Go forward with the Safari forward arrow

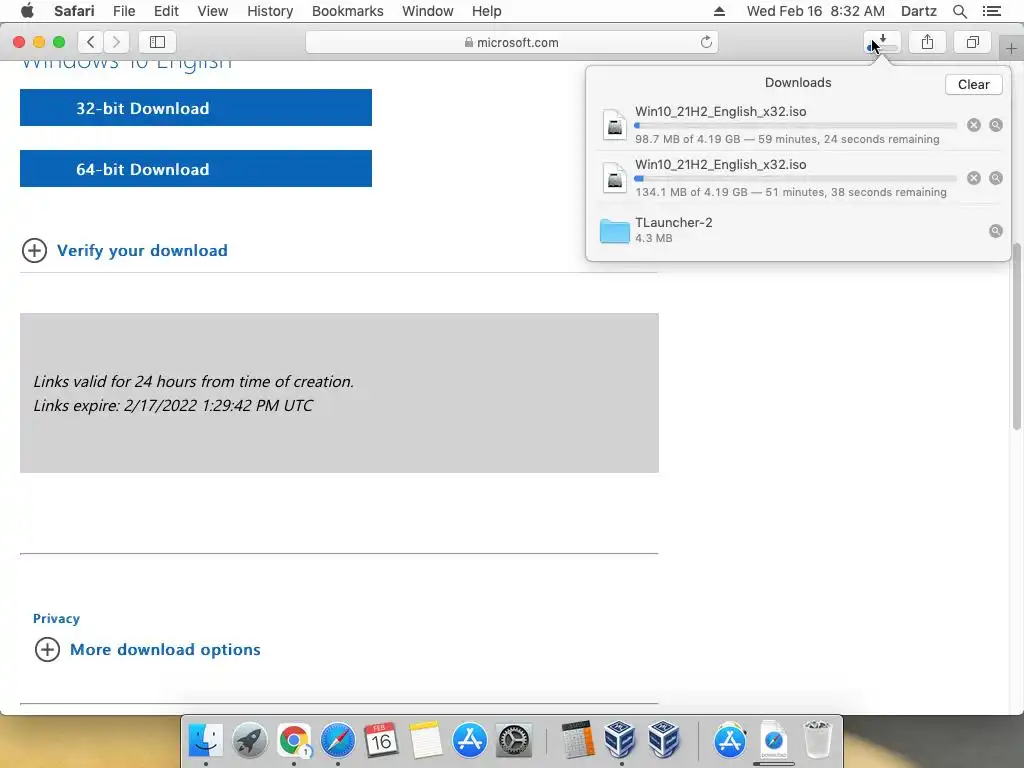click(116, 42)
